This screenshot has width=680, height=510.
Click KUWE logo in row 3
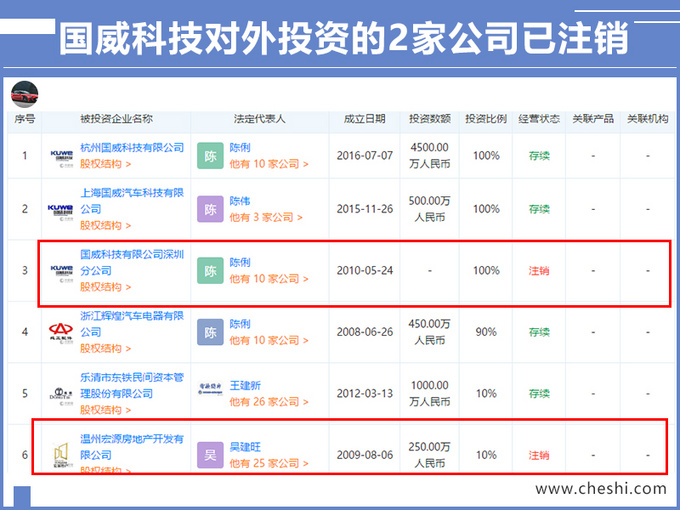[62, 274]
